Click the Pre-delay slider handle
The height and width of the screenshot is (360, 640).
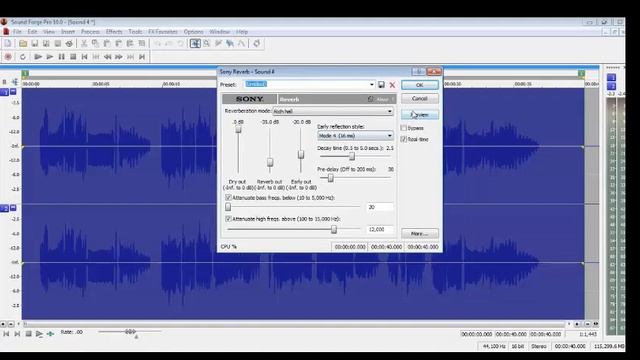331,178
